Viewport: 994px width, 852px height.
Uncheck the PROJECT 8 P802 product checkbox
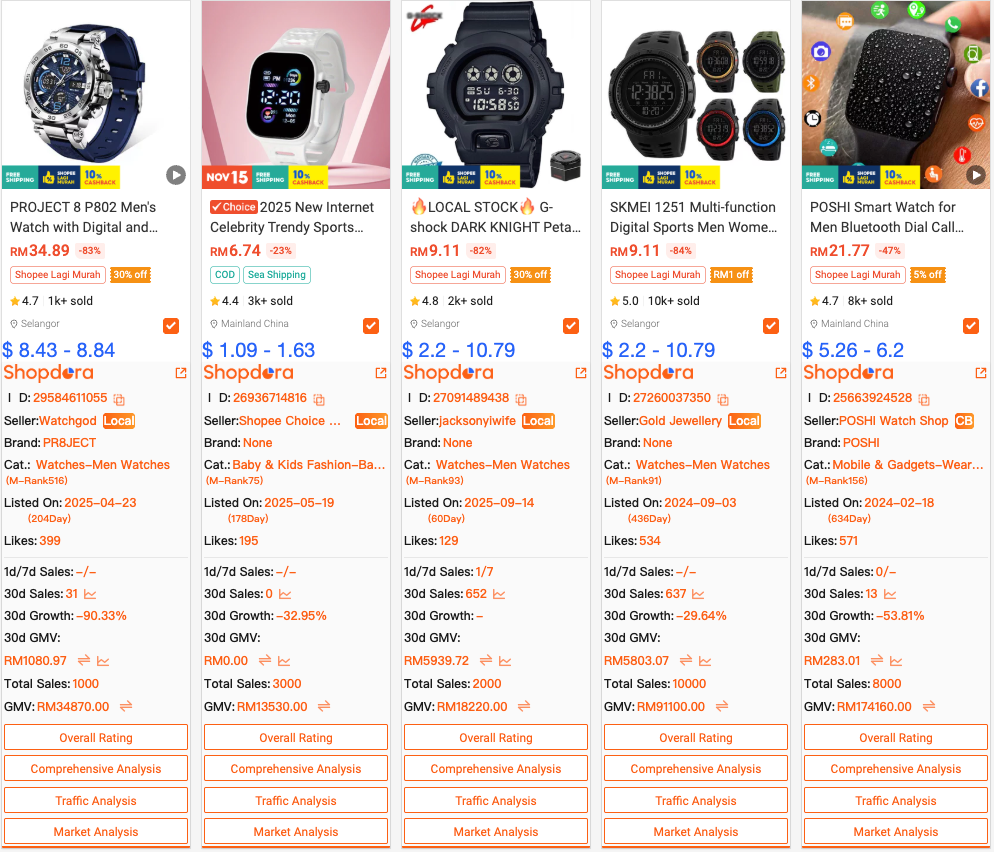click(171, 326)
